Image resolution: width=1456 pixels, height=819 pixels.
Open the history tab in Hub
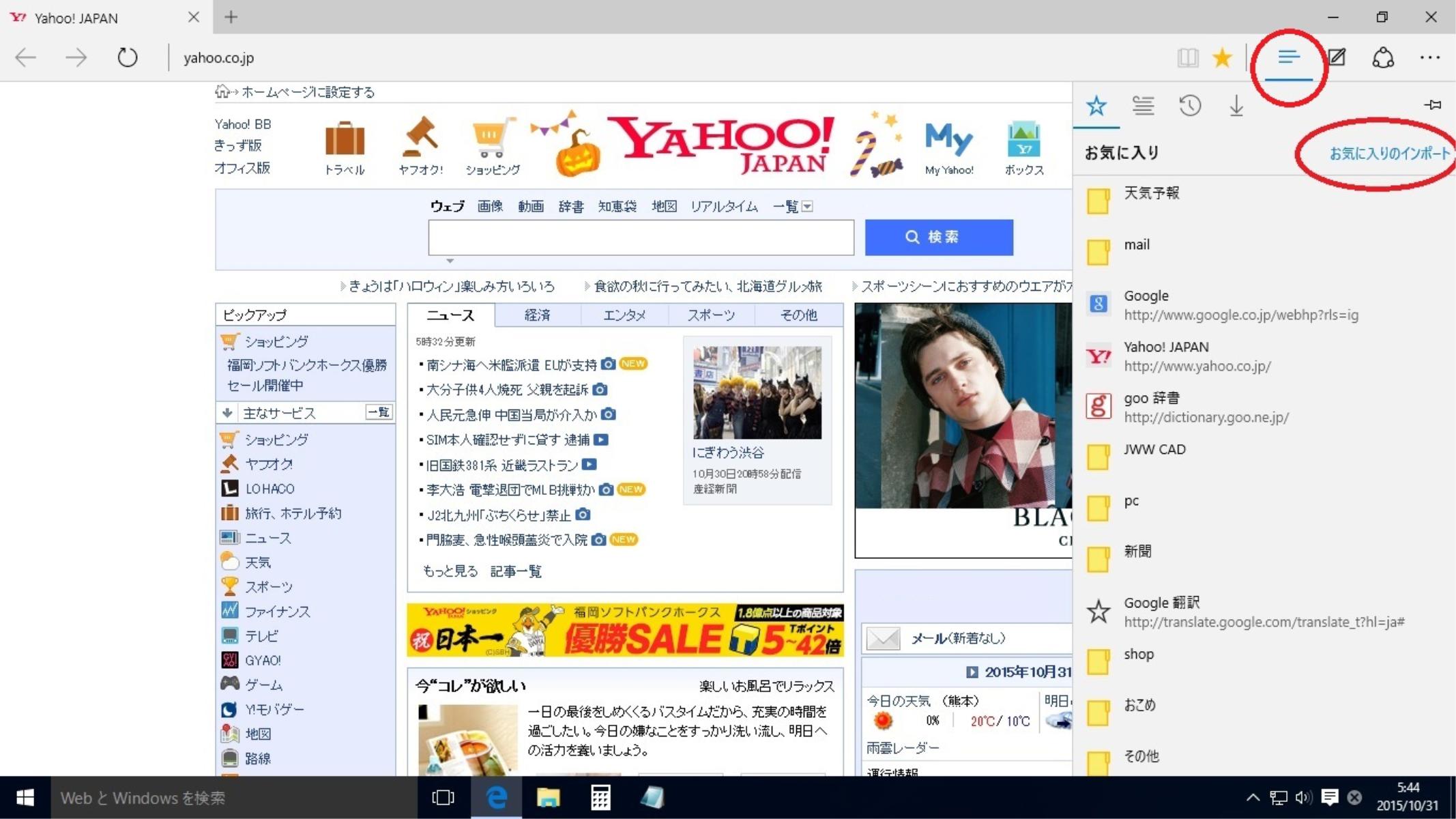(1190, 106)
